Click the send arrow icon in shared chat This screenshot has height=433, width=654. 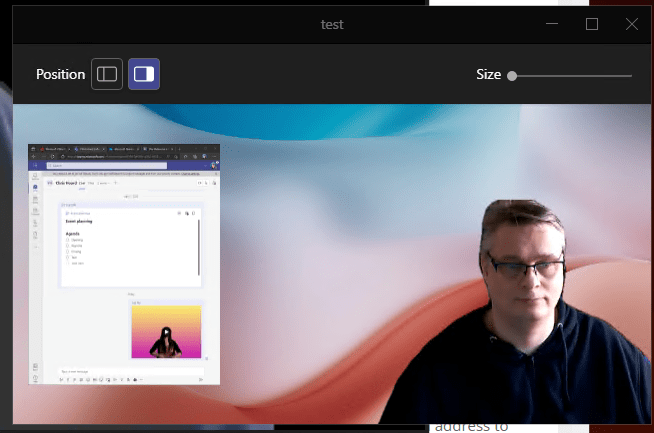(201, 380)
